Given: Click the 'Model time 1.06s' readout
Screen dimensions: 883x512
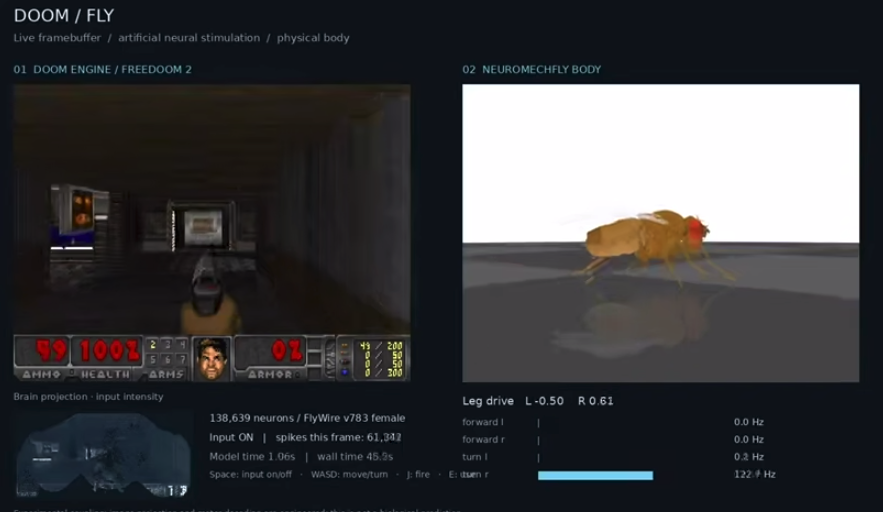Looking at the screenshot, I should coord(252,457).
